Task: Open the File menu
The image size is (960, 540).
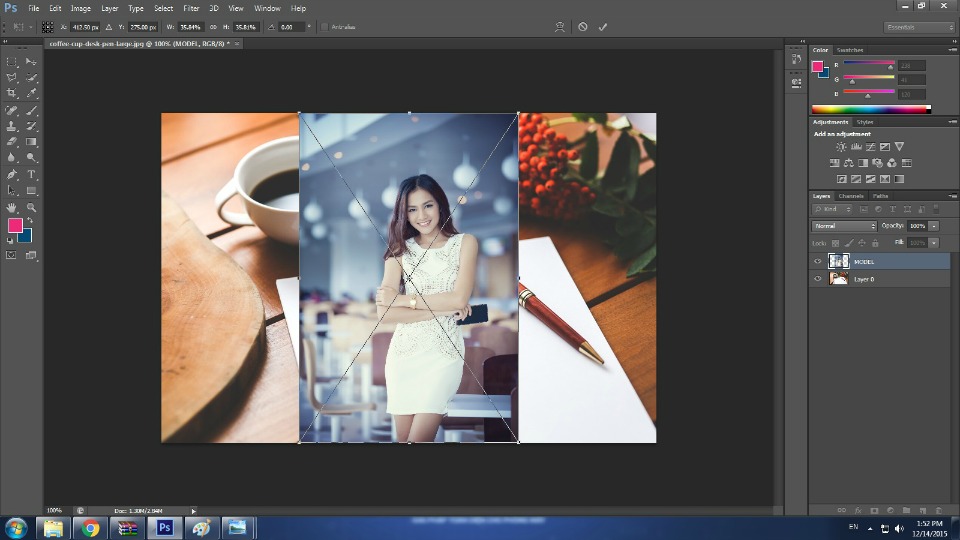Action: click(34, 9)
